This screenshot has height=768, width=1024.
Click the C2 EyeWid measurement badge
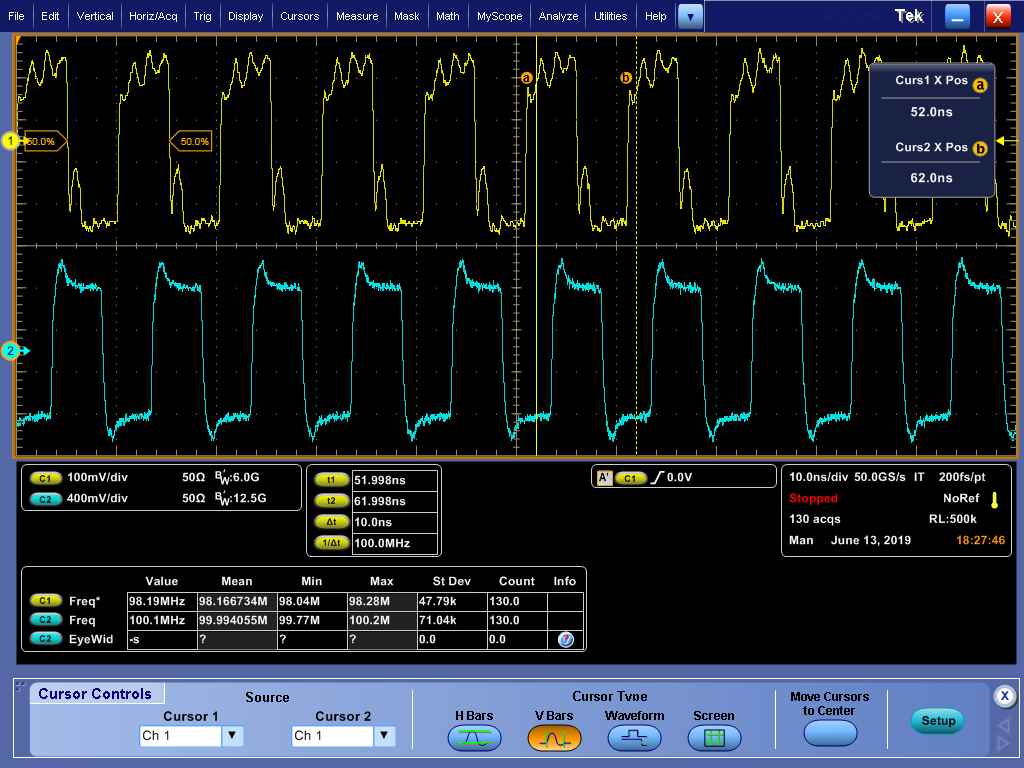45,639
